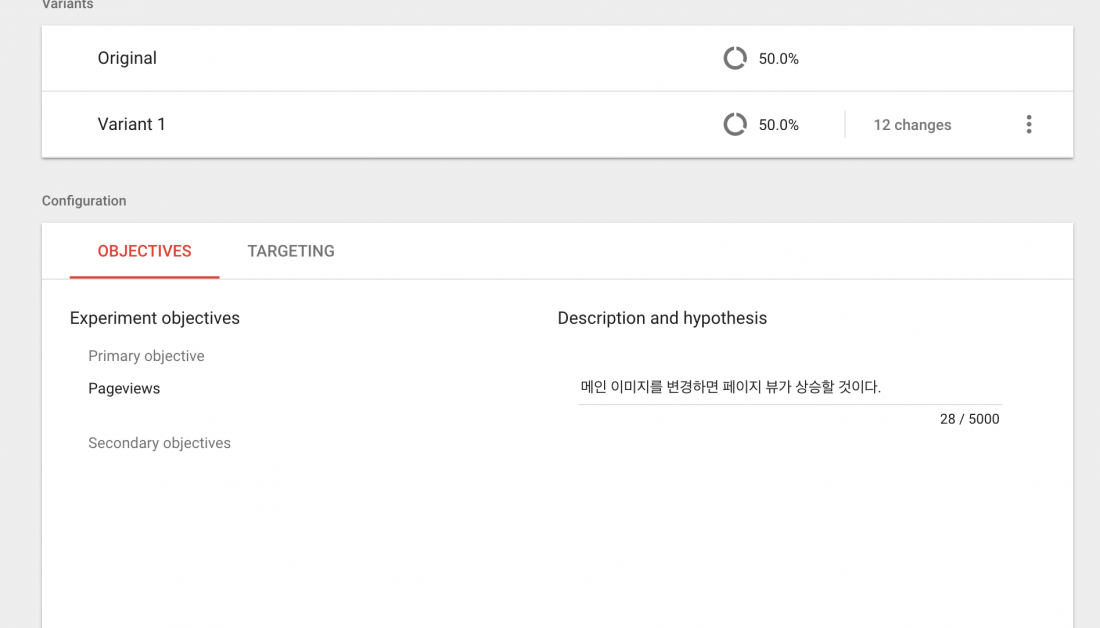This screenshot has width=1100, height=628.
Task: Click Secondary objectives to add one
Action: pos(159,443)
